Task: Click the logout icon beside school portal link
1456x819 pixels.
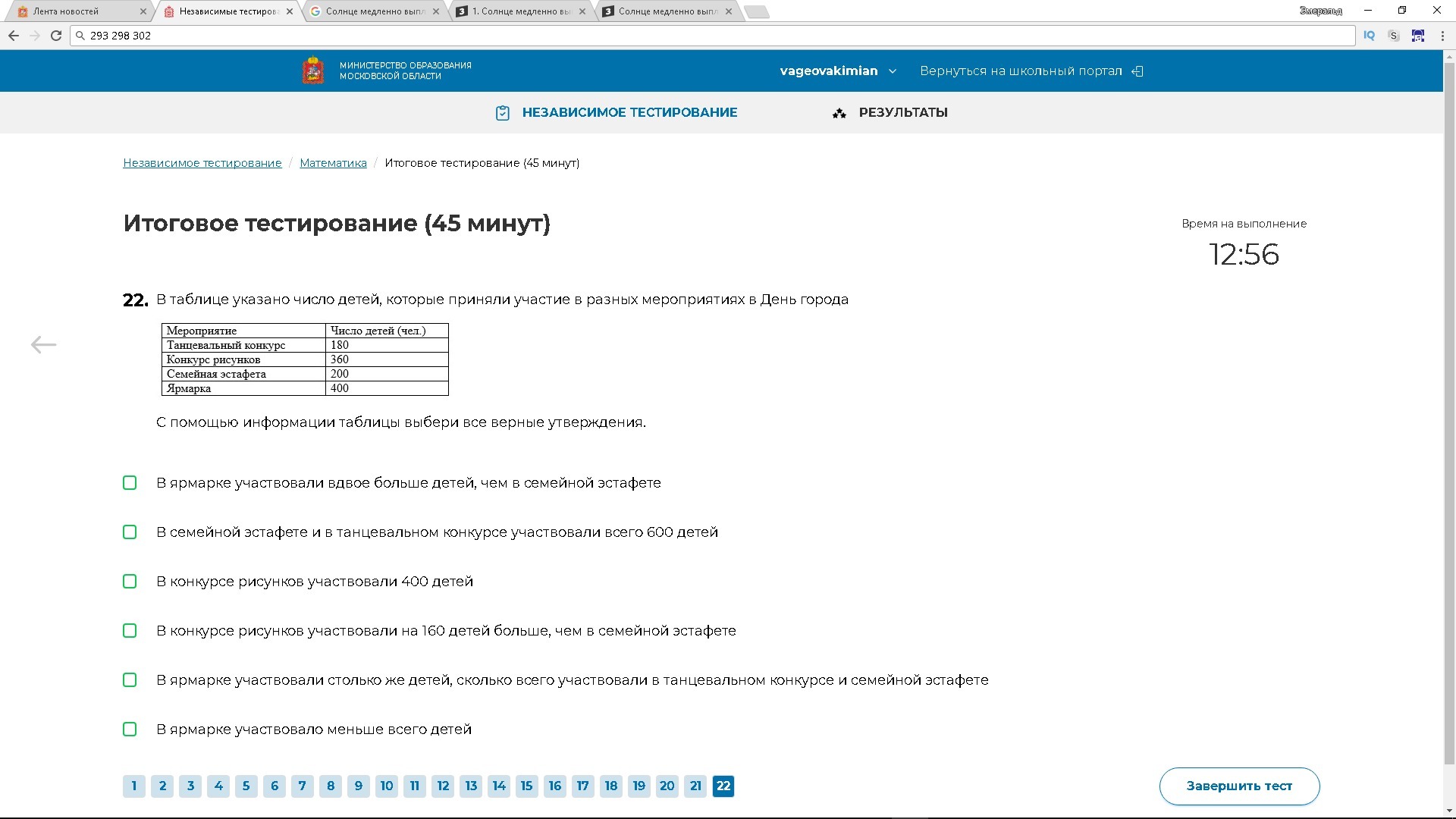Action: (x=1137, y=71)
